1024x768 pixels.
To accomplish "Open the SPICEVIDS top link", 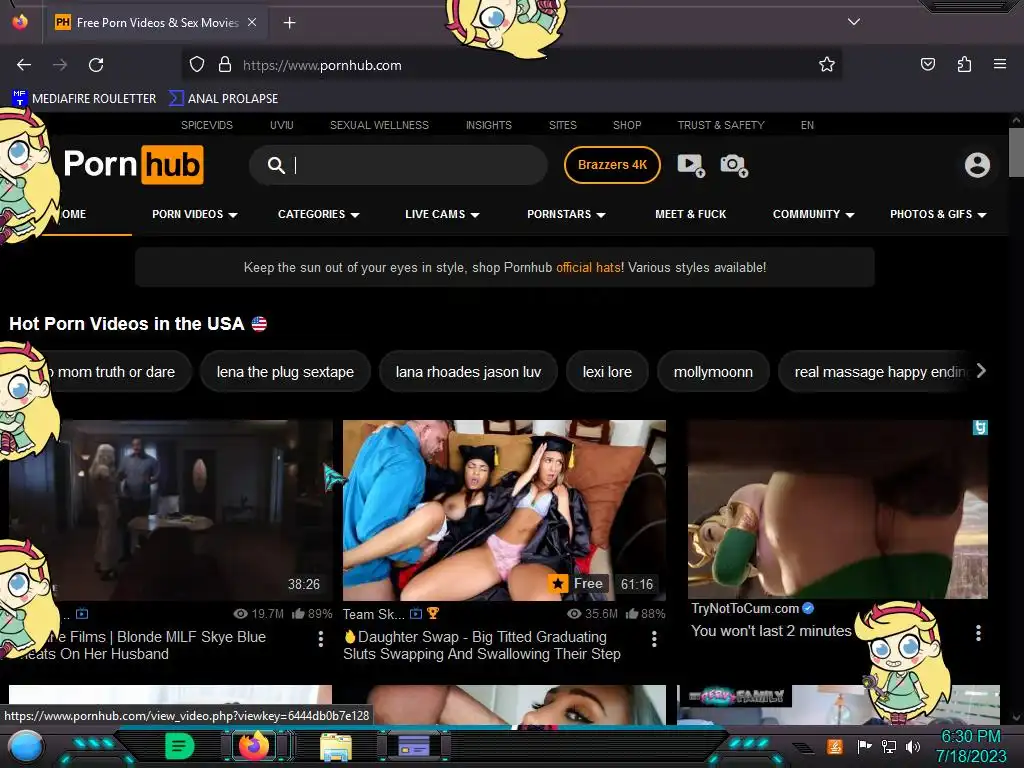I will [x=206, y=125].
